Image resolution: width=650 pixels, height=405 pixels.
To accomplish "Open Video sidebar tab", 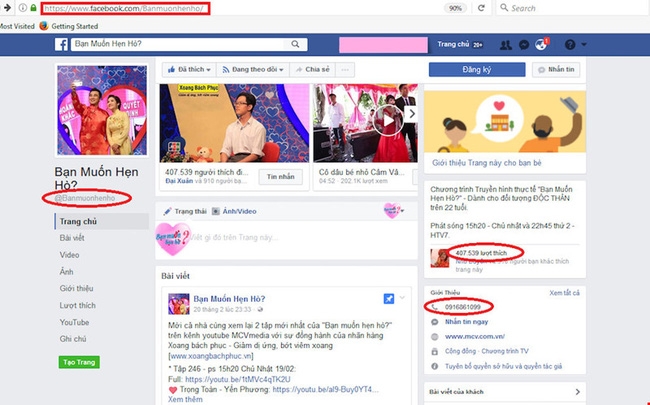I will point(69,255).
